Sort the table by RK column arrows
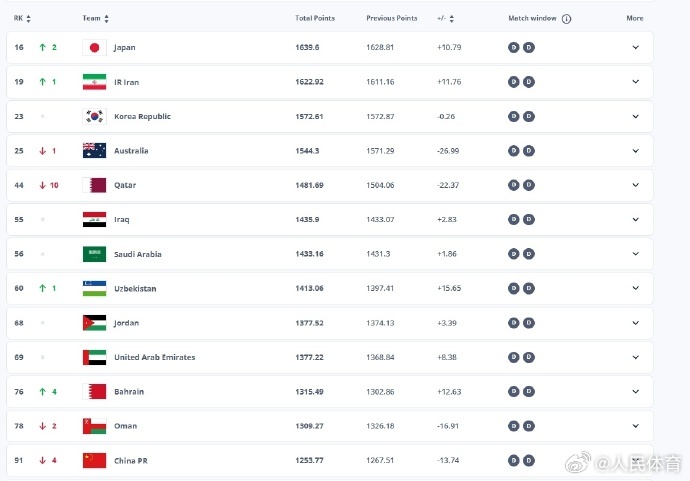The height and width of the screenshot is (481, 690). tap(28, 19)
